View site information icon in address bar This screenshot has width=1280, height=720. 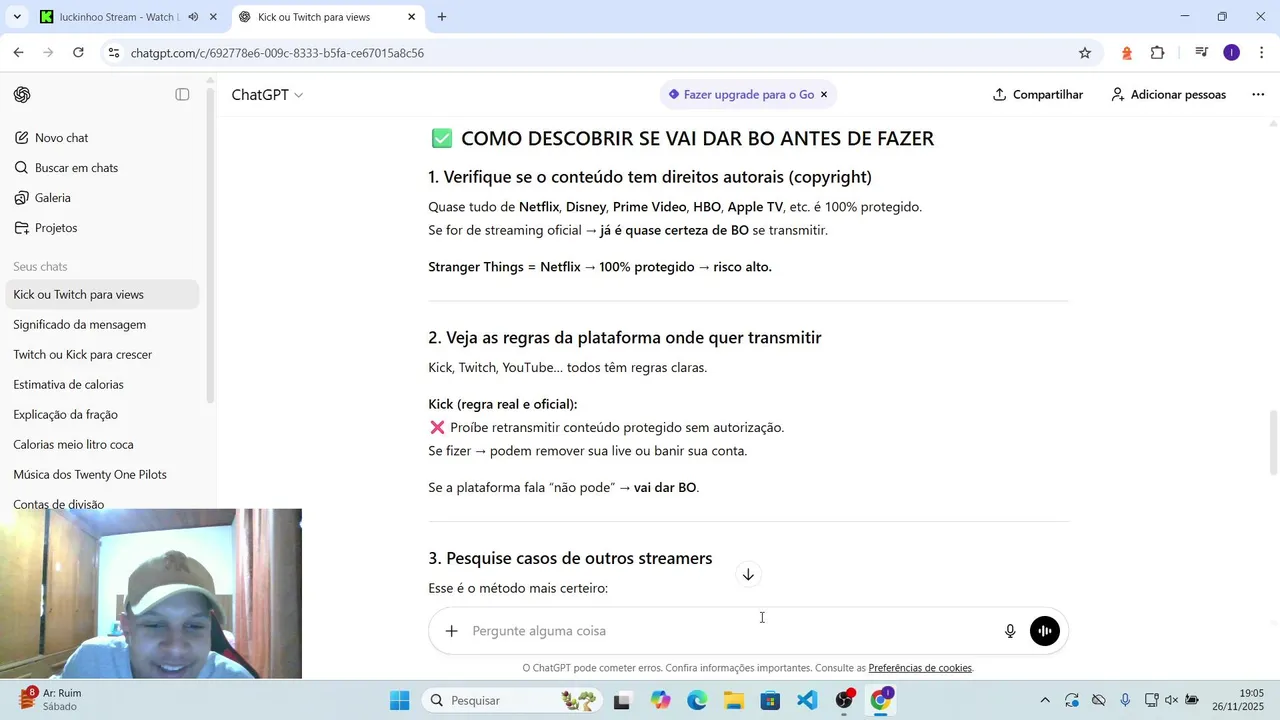(x=114, y=53)
